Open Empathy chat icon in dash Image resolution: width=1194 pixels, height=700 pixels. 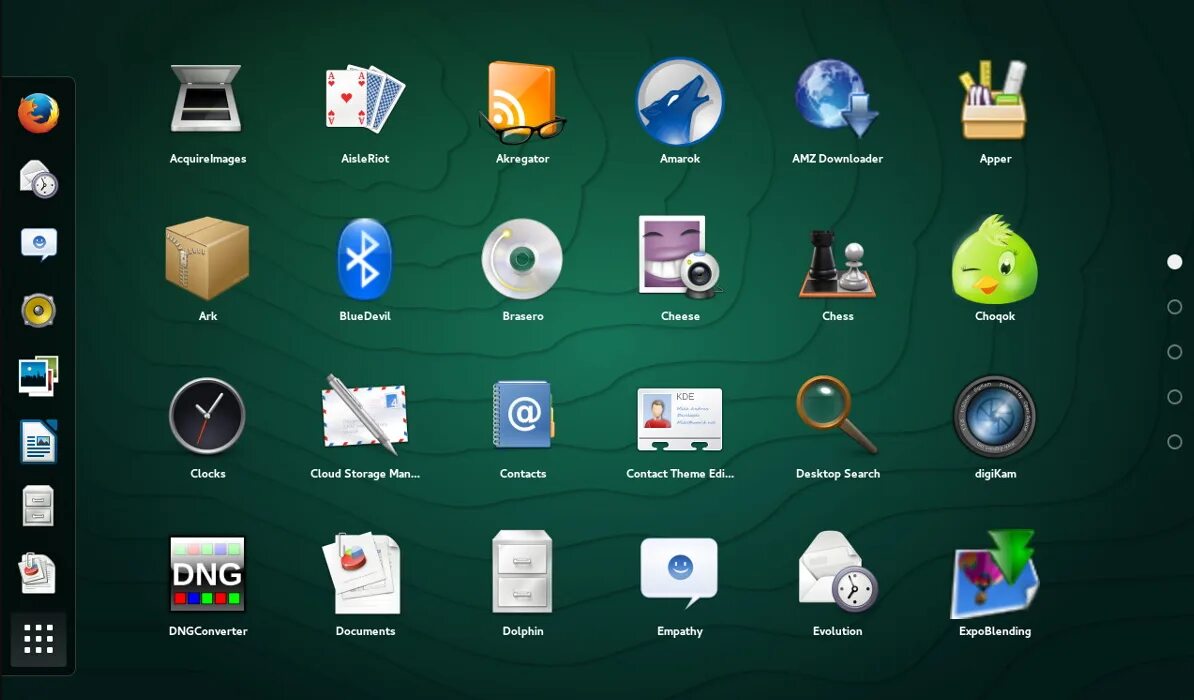38,244
